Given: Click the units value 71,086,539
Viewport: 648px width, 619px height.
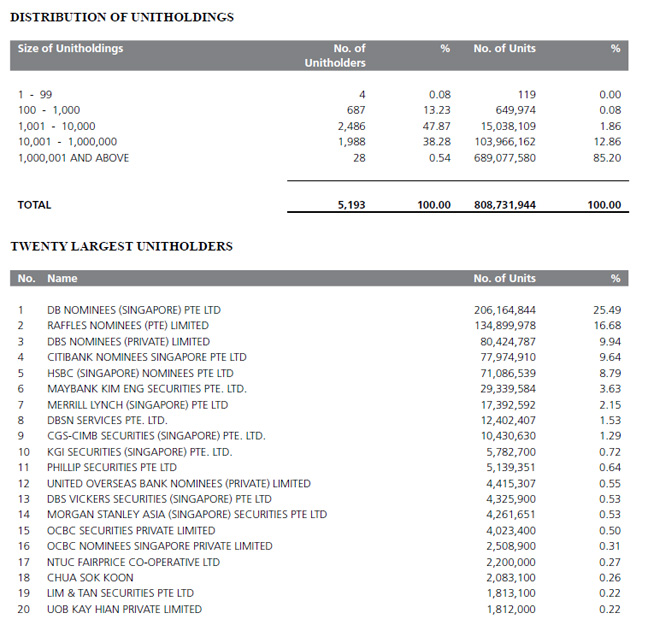Looking at the screenshot, I should pyautogui.click(x=508, y=373).
